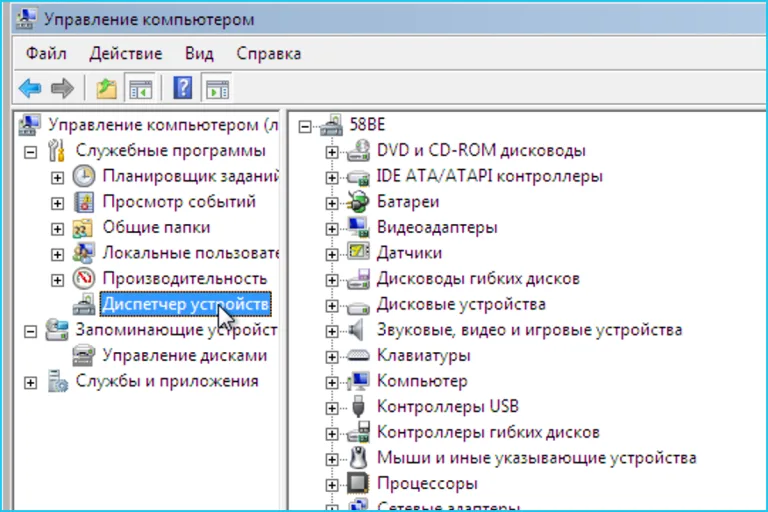Click the Процессоры chip icon

[x=358, y=483]
